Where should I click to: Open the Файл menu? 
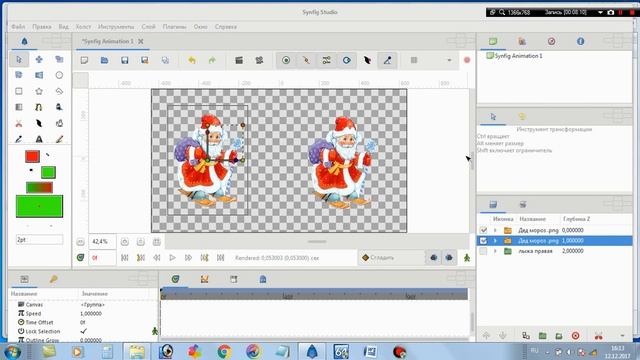tap(18, 27)
